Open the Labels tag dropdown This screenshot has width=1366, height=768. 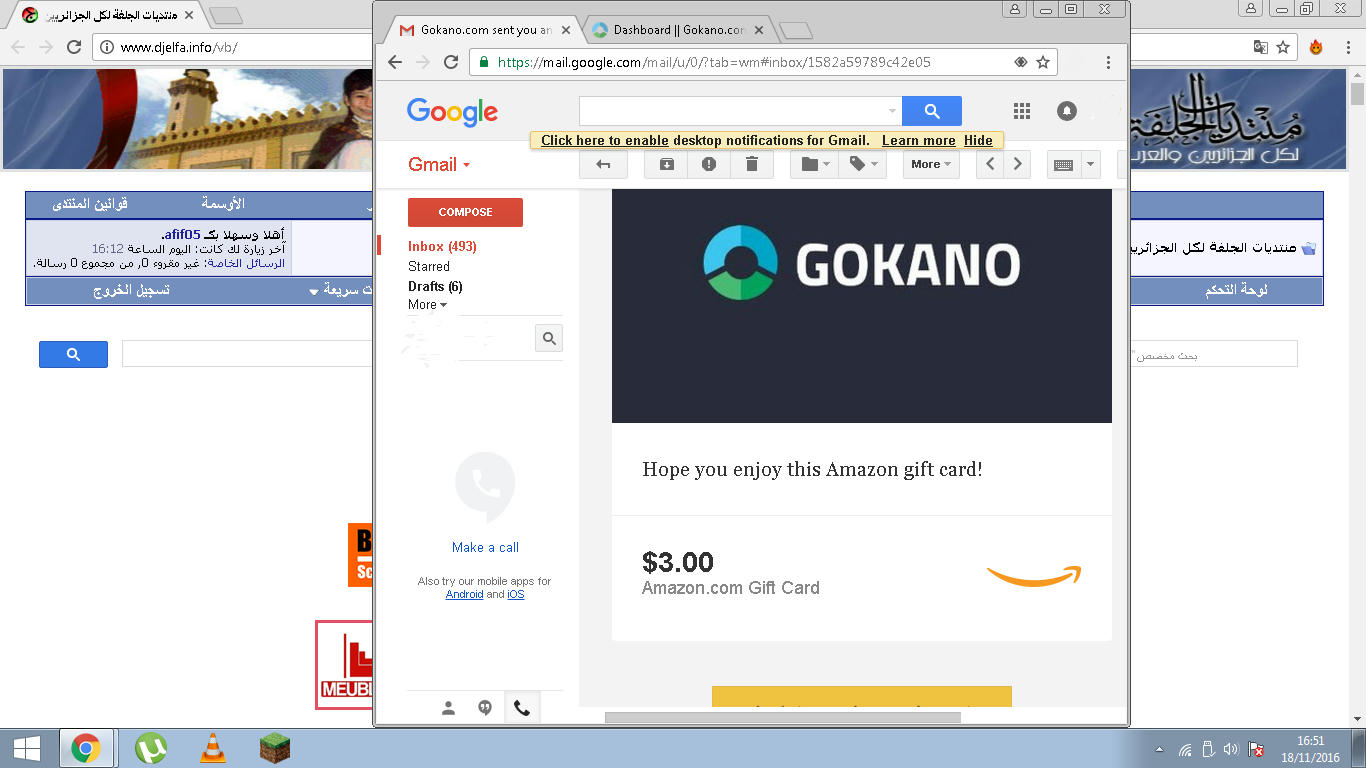(x=863, y=164)
